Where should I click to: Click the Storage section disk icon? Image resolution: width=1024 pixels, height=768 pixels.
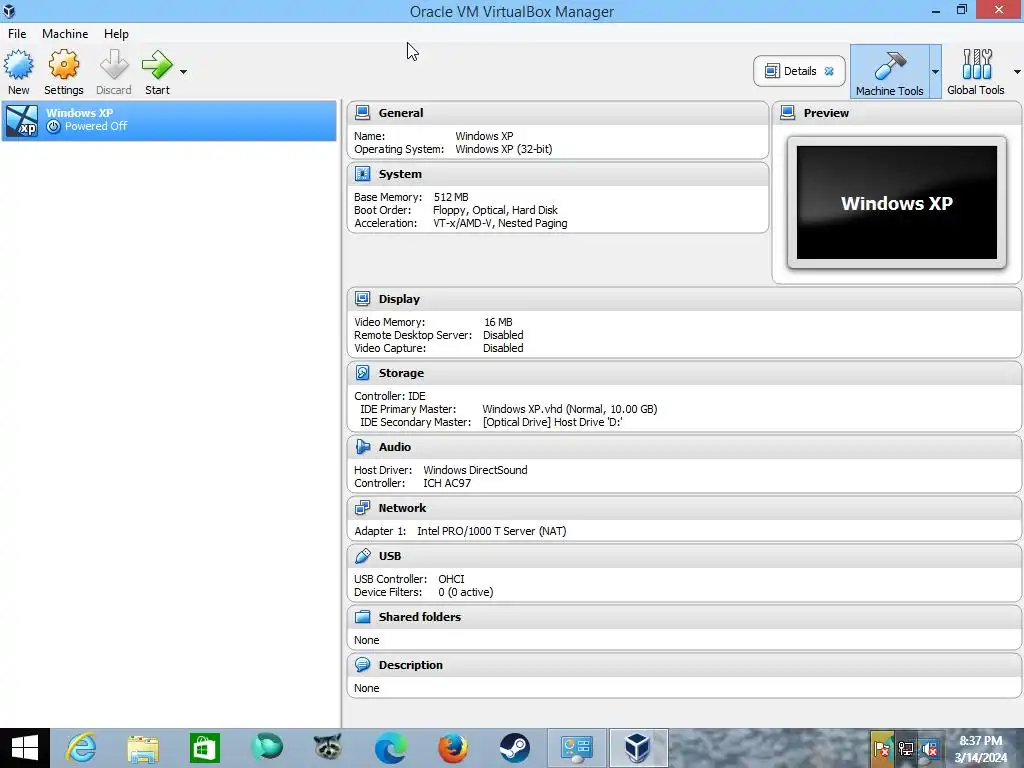pyautogui.click(x=362, y=372)
